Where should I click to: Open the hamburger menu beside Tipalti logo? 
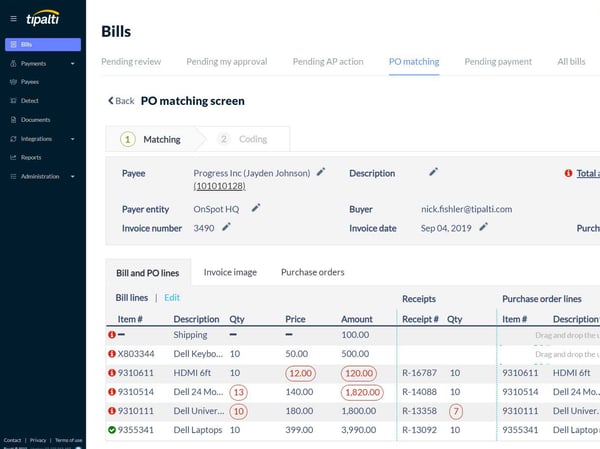14,19
